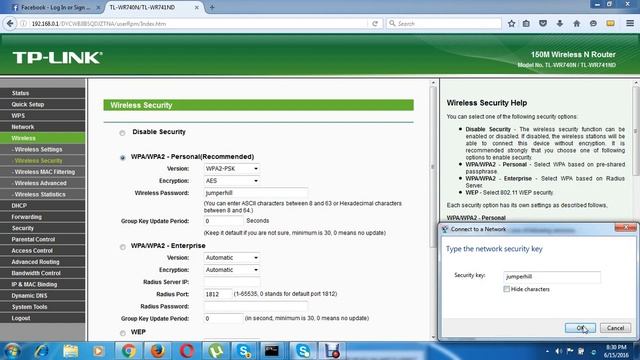This screenshot has width=640, height=360.
Task: Click the browser back arrow button
Action: 10,24
